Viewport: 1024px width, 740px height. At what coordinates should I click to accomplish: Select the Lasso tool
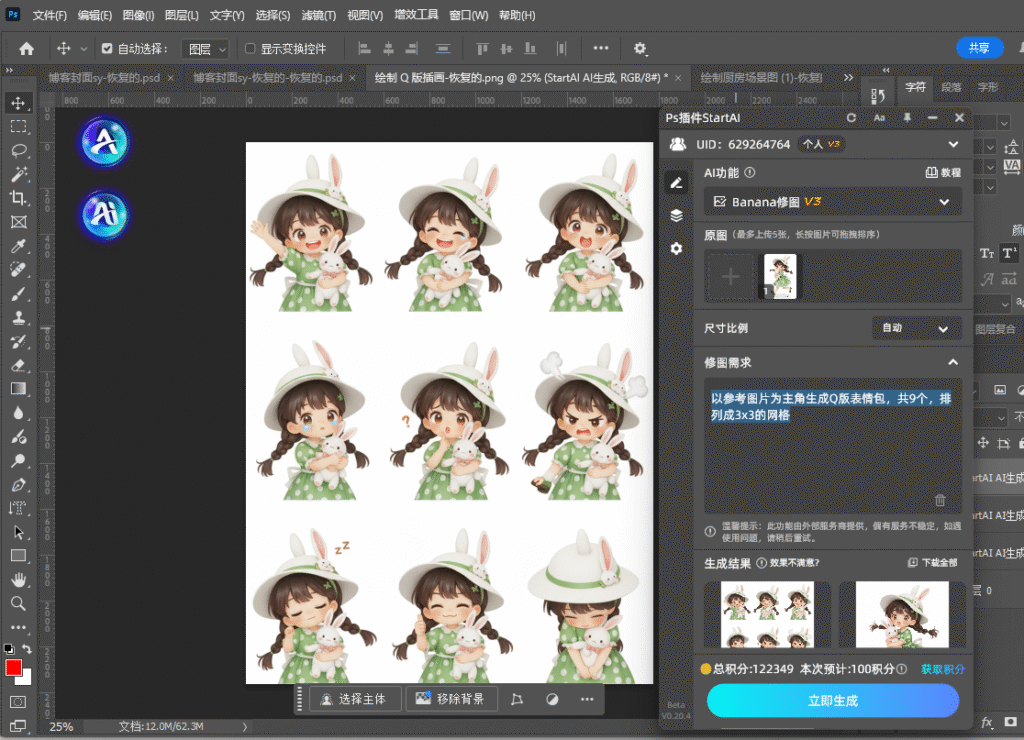tap(18, 150)
